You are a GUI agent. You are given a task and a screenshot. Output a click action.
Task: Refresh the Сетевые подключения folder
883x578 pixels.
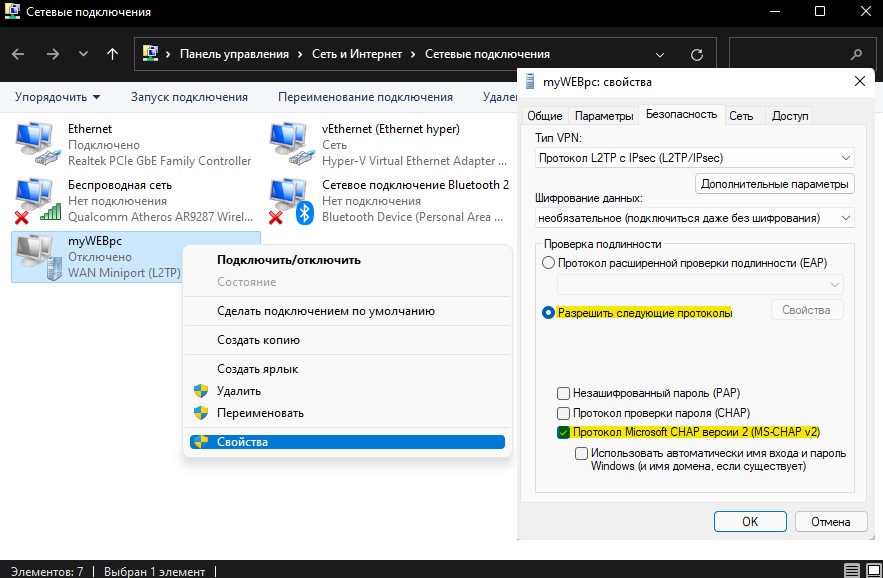coord(697,55)
